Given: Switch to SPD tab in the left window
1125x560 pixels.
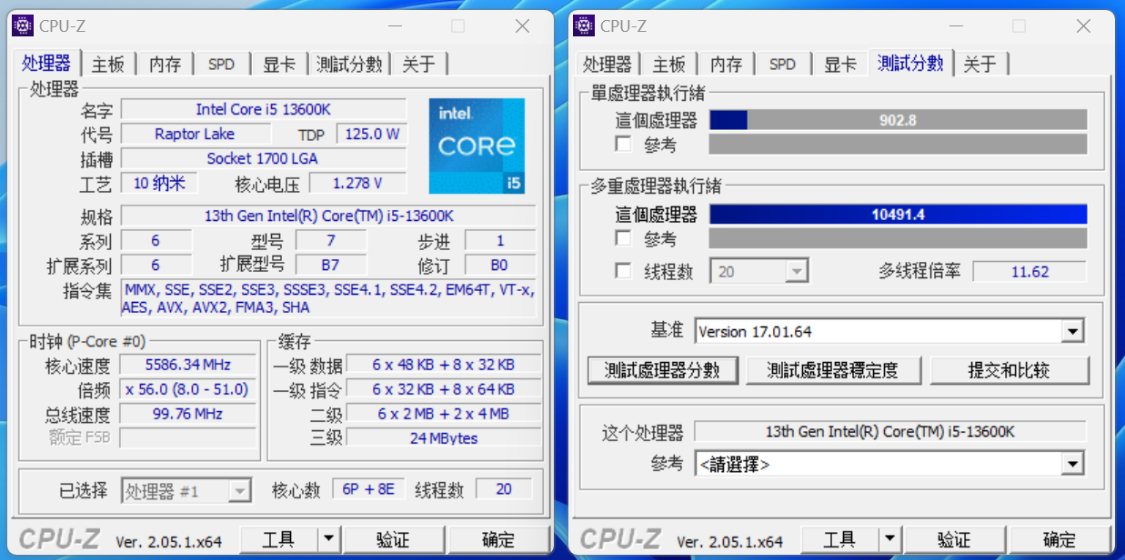Looking at the screenshot, I should (x=221, y=65).
